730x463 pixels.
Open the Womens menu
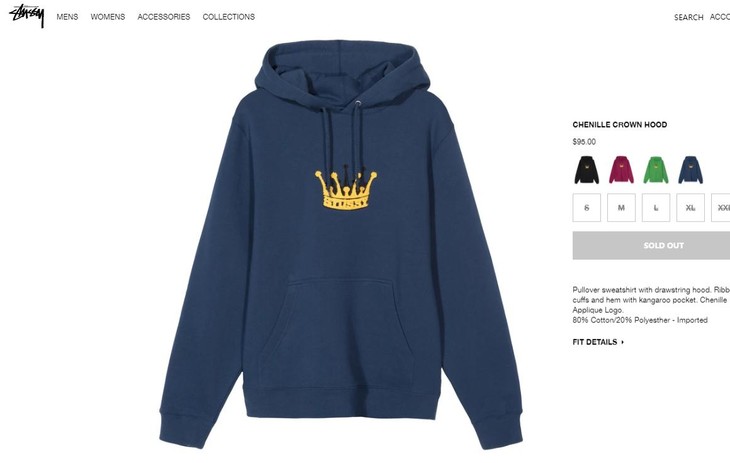point(108,17)
